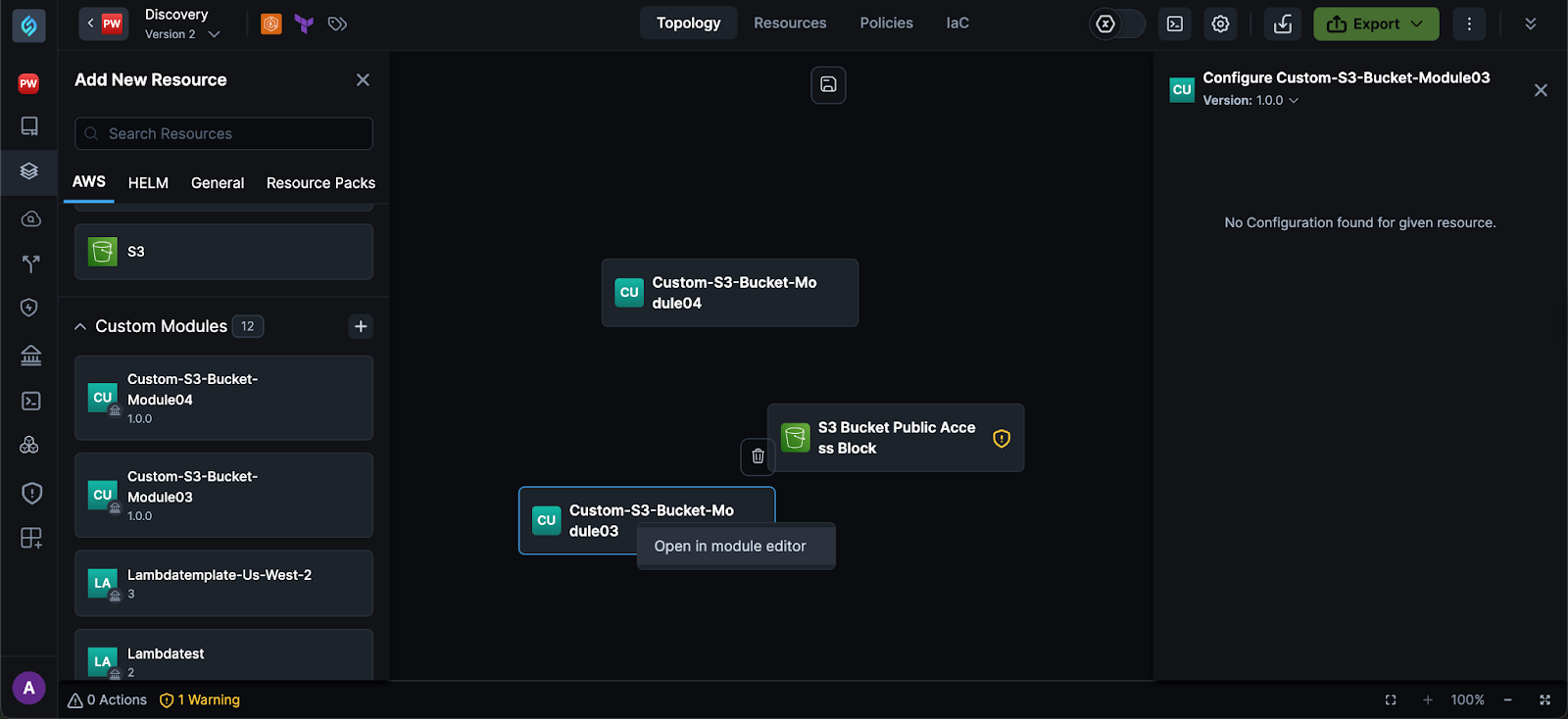
Task: Open the shield with lightning icon in sidebar
Action: coord(29,308)
